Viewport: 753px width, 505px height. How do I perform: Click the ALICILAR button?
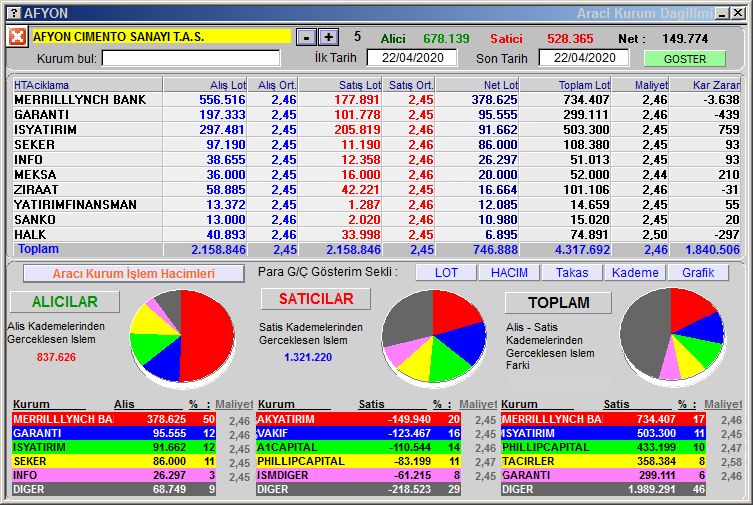click(x=65, y=301)
